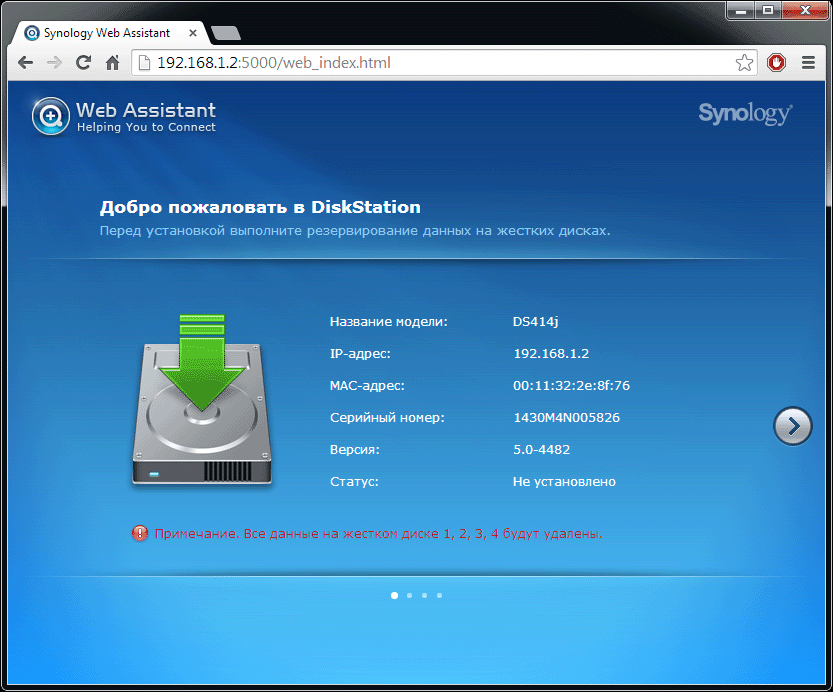This screenshot has width=833, height=692.
Task: Jump to the second page indicator dot
Action: click(x=409, y=595)
